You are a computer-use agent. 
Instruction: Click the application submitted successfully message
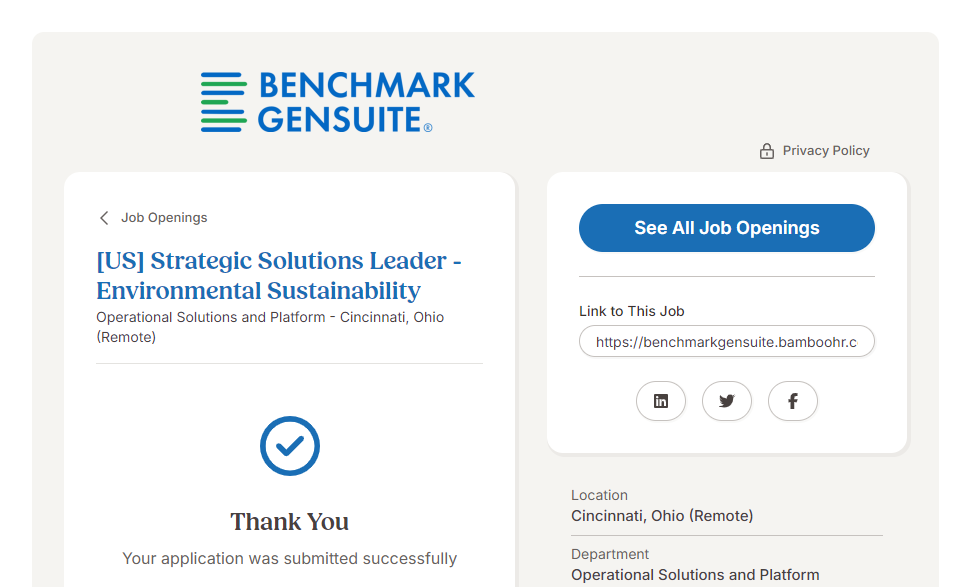click(290, 559)
